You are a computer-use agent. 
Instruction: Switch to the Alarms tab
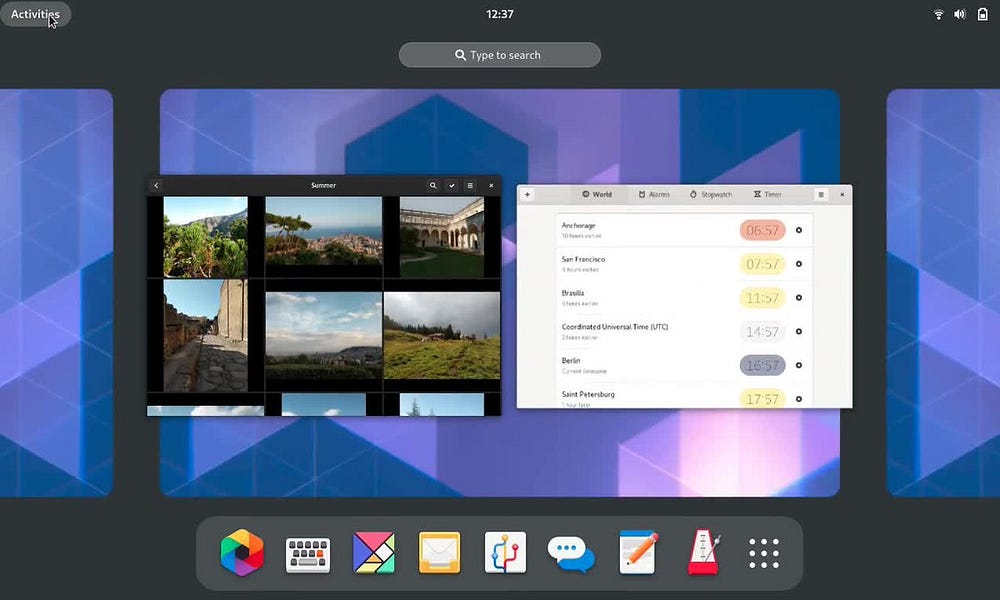coord(654,194)
